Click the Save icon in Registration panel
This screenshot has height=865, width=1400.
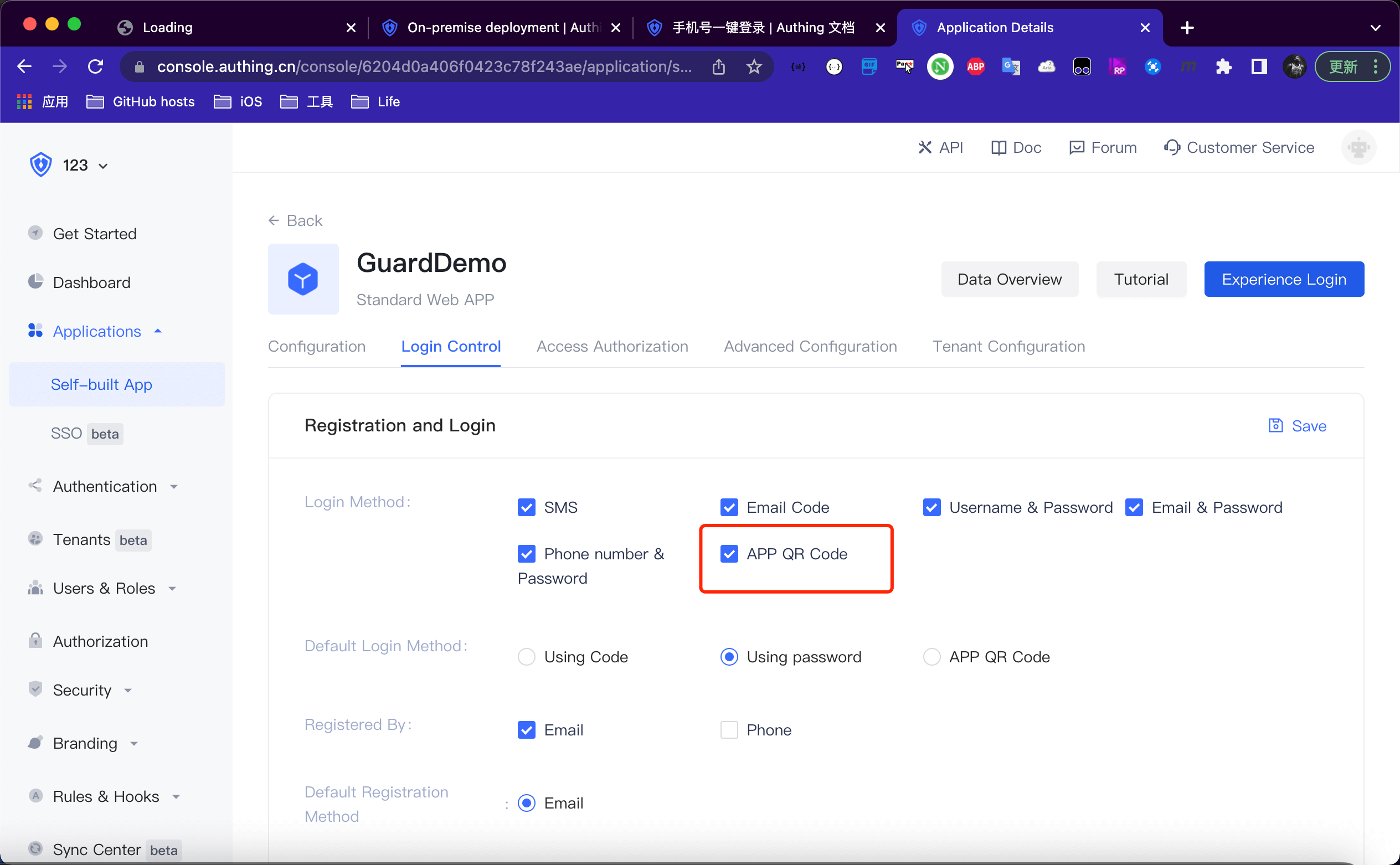click(1275, 426)
